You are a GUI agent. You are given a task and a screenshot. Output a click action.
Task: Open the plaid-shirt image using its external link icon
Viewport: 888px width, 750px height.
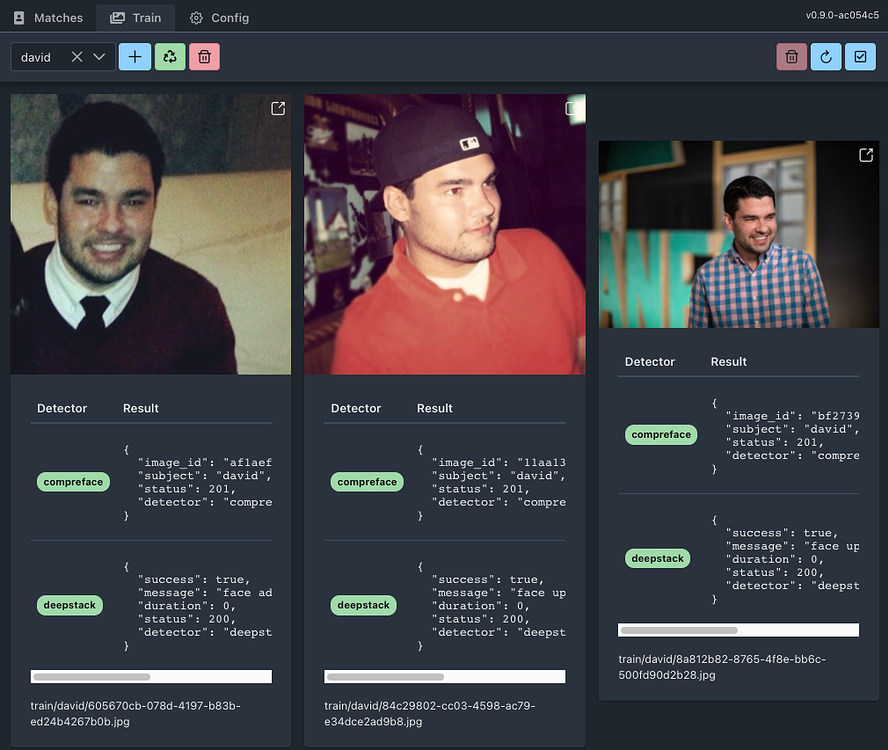(866, 155)
